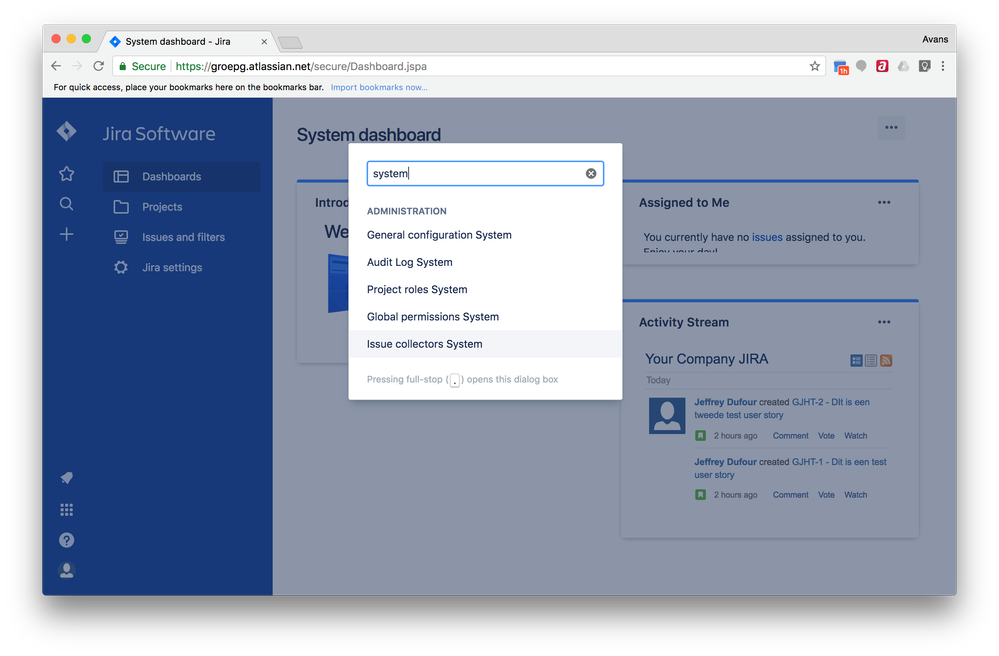Viewport: 999px width, 656px height.
Task: Open Activity Stream gadget options menu
Action: 884,322
